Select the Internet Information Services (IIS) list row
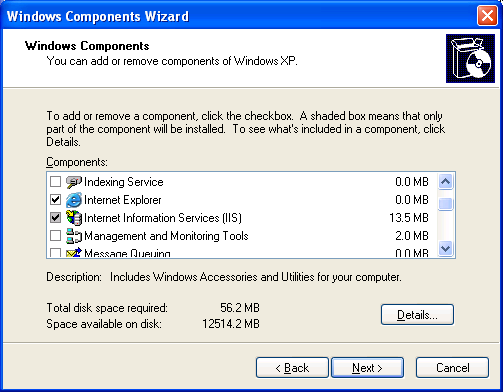The image size is (503, 392). tap(242, 218)
